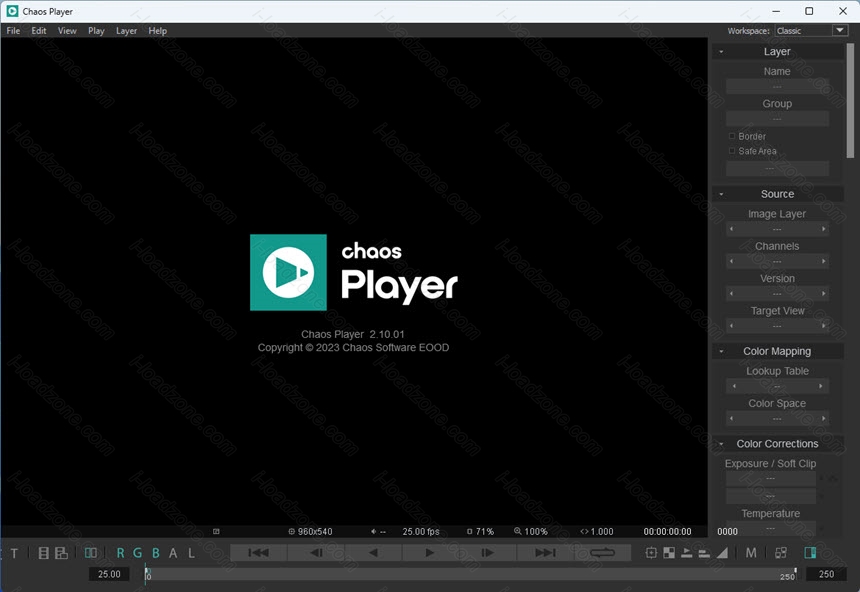Screen dimensions: 860x592
Task: Click previous arrow of Image Layer selector
Action: click(731, 229)
